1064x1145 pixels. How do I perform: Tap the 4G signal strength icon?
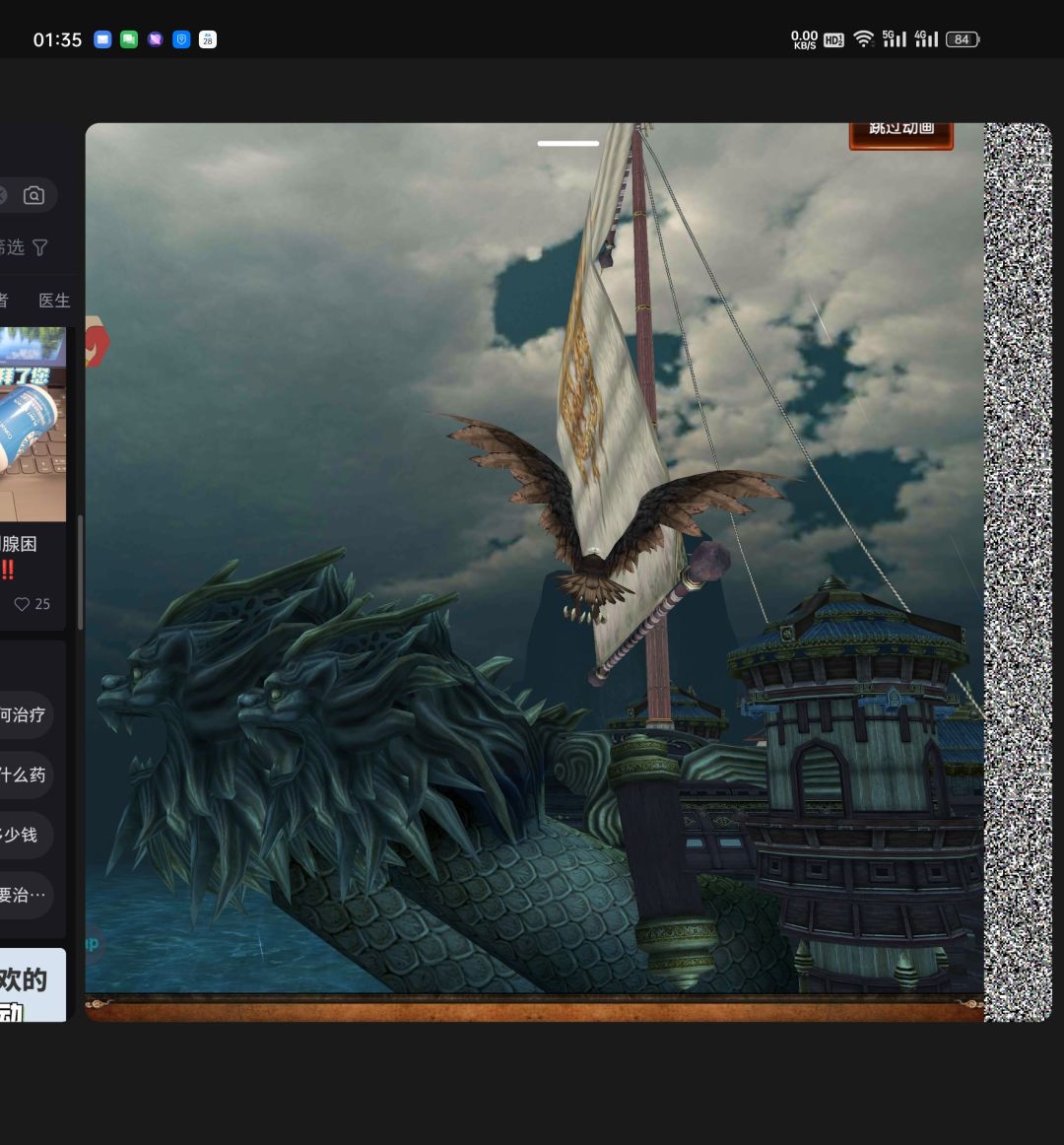tap(926, 39)
